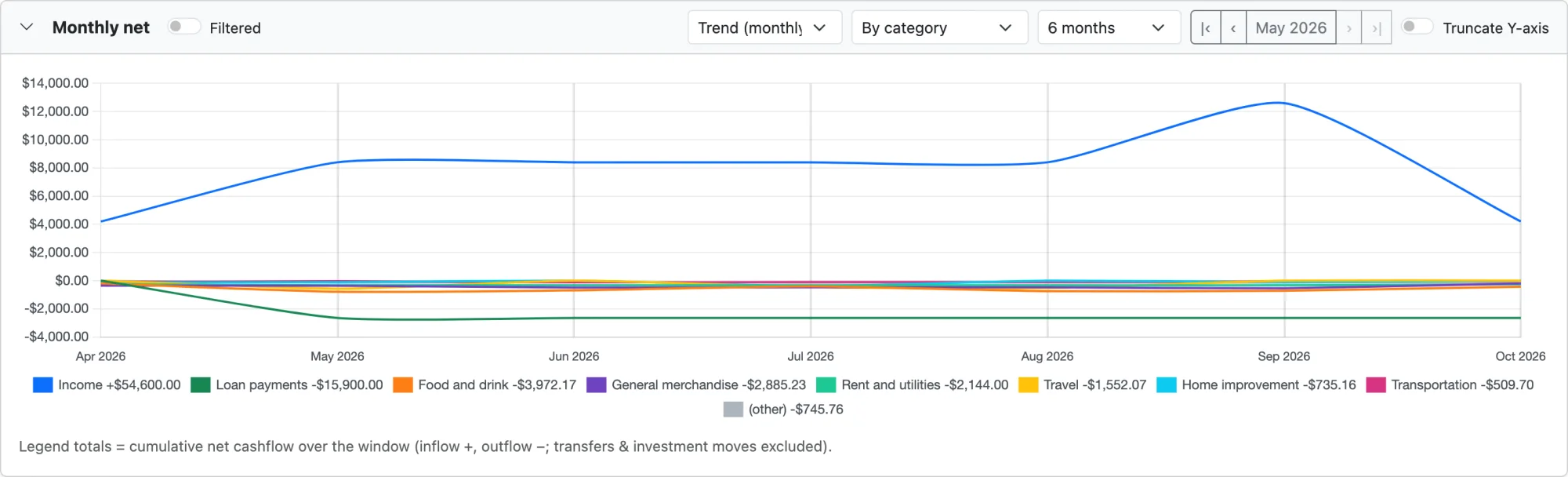Click the $0.00 y-axis label

72,280
